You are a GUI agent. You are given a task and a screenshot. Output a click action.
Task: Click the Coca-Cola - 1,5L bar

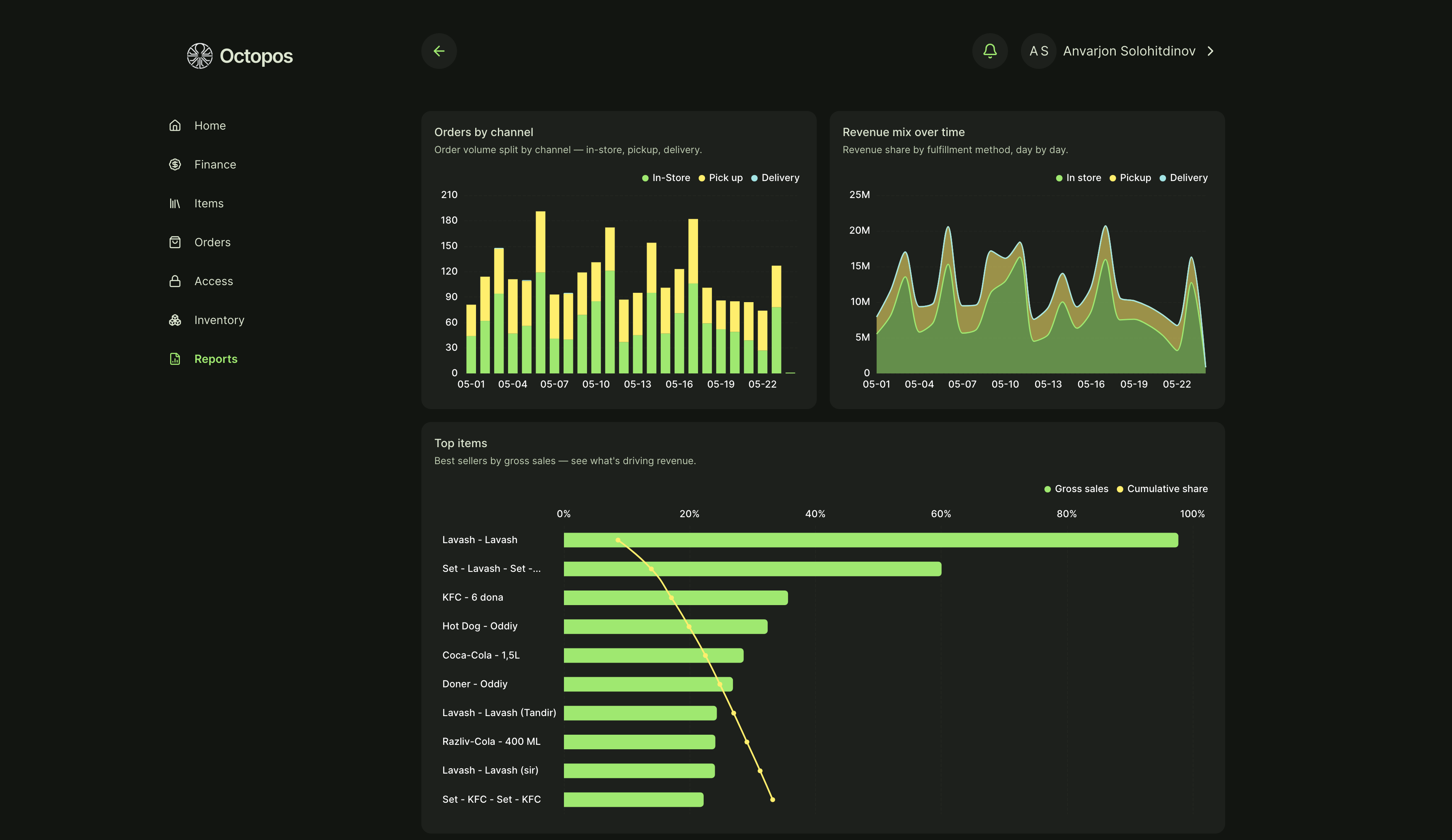tap(653, 655)
